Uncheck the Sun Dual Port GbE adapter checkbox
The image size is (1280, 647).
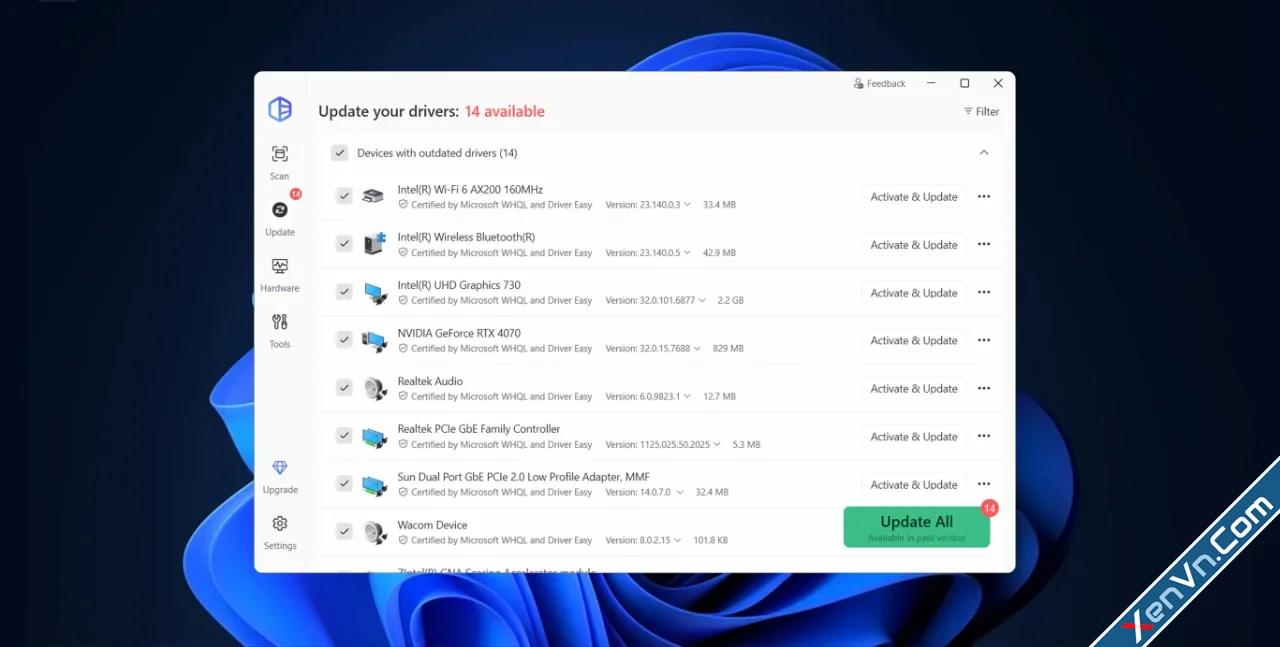[x=344, y=484]
